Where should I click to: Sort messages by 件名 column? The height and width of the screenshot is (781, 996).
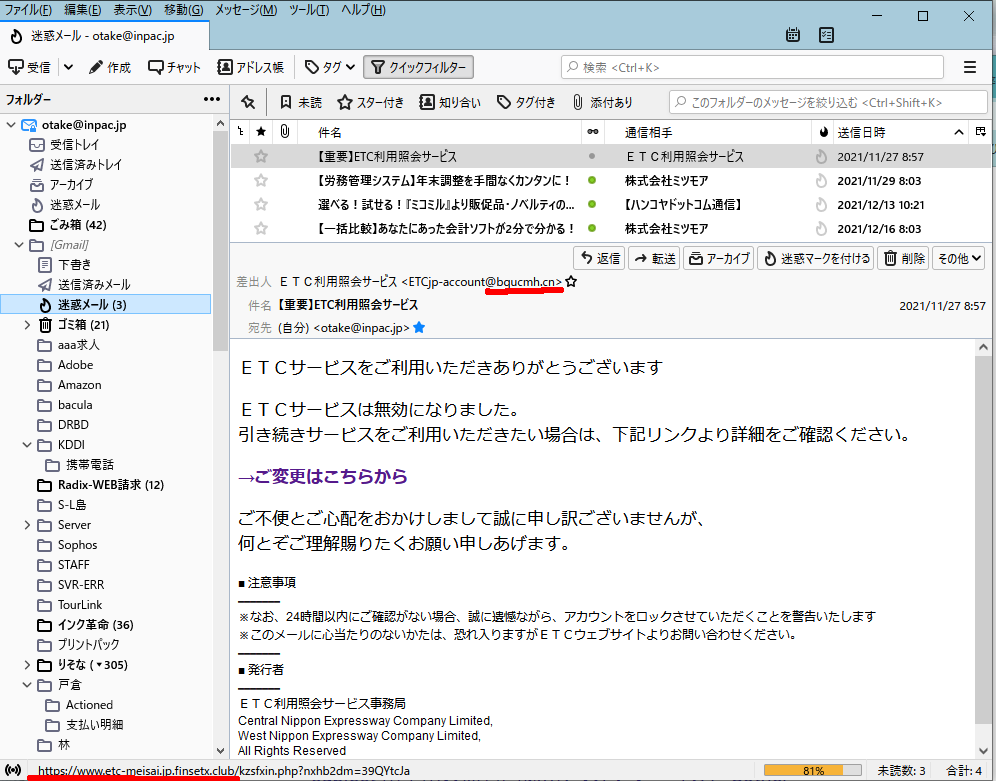point(438,132)
